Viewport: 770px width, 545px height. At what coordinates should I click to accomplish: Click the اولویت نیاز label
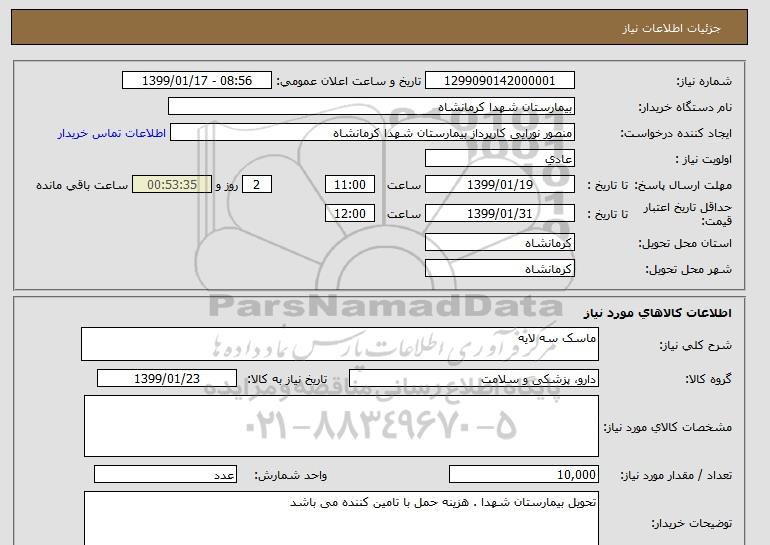point(703,159)
